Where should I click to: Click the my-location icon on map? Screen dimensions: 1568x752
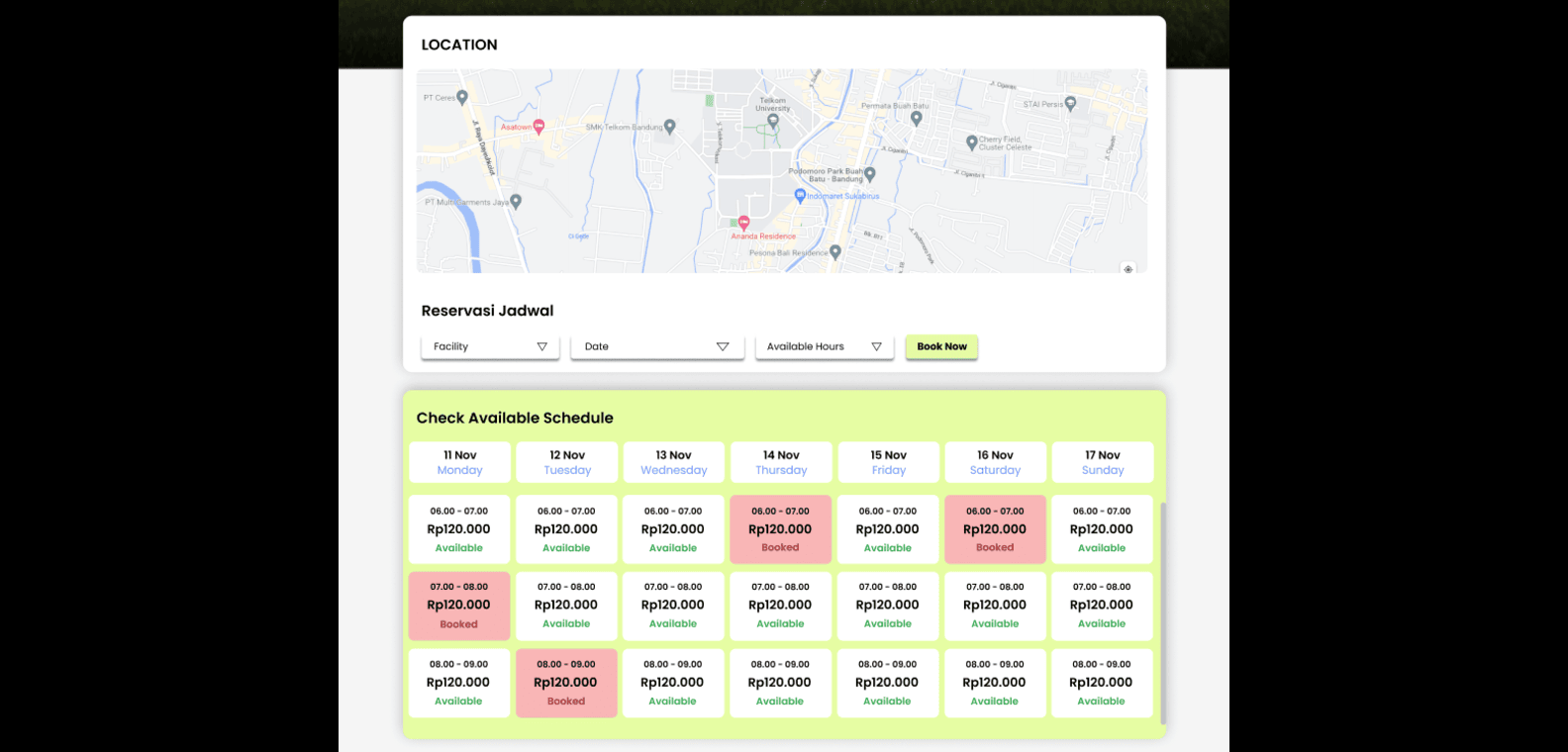(1127, 269)
